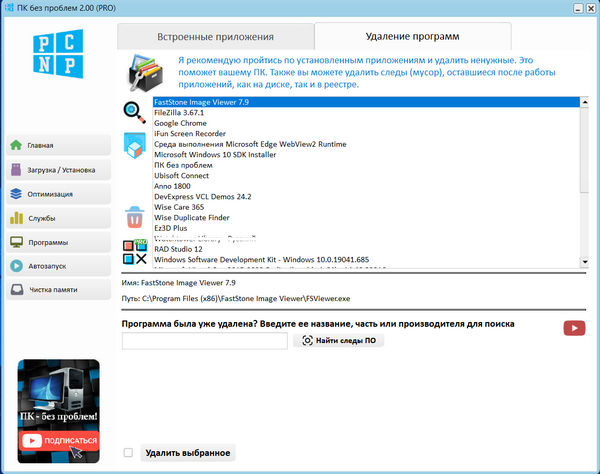Image resolution: width=600 pixels, height=474 pixels.
Task: Open the red YouTube video icon
Action: click(x=574, y=328)
